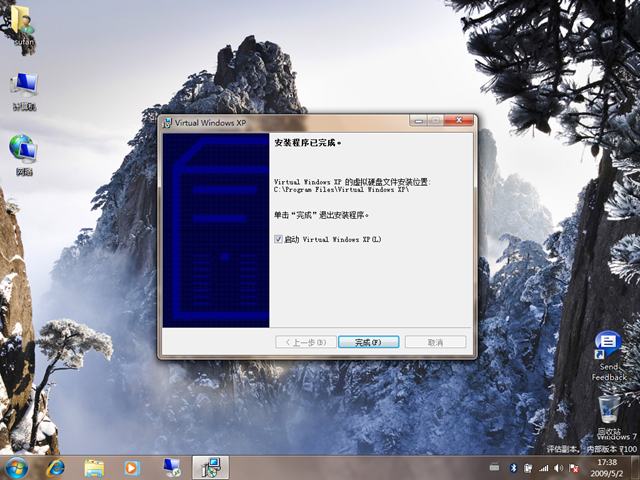This screenshot has height=480, width=640.
Task: Click the Show Desktop strip
Action: (636, 468)
